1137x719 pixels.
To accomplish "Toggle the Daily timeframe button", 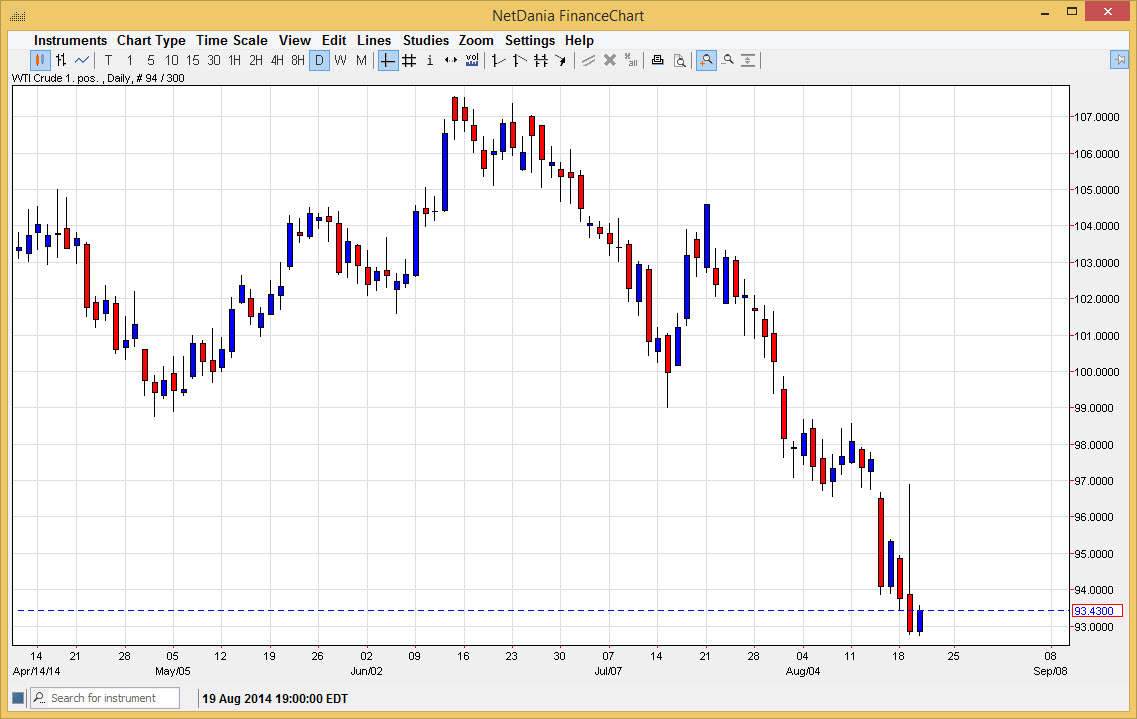I will point(319,60).
